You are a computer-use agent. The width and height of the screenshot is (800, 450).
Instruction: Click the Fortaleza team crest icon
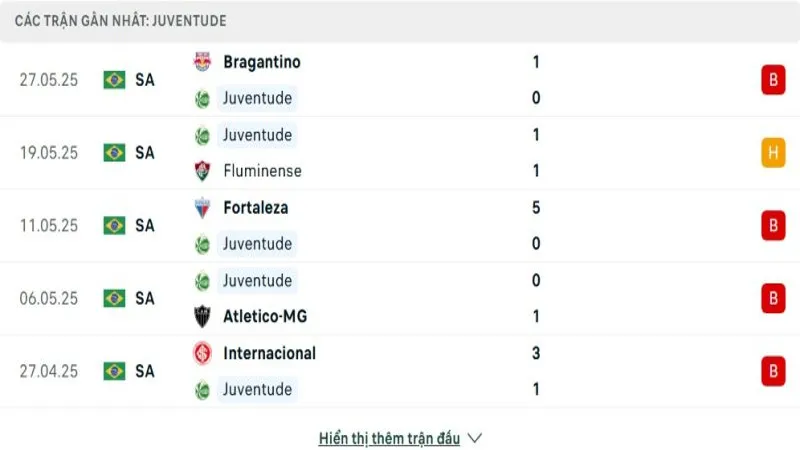point(203,208)
